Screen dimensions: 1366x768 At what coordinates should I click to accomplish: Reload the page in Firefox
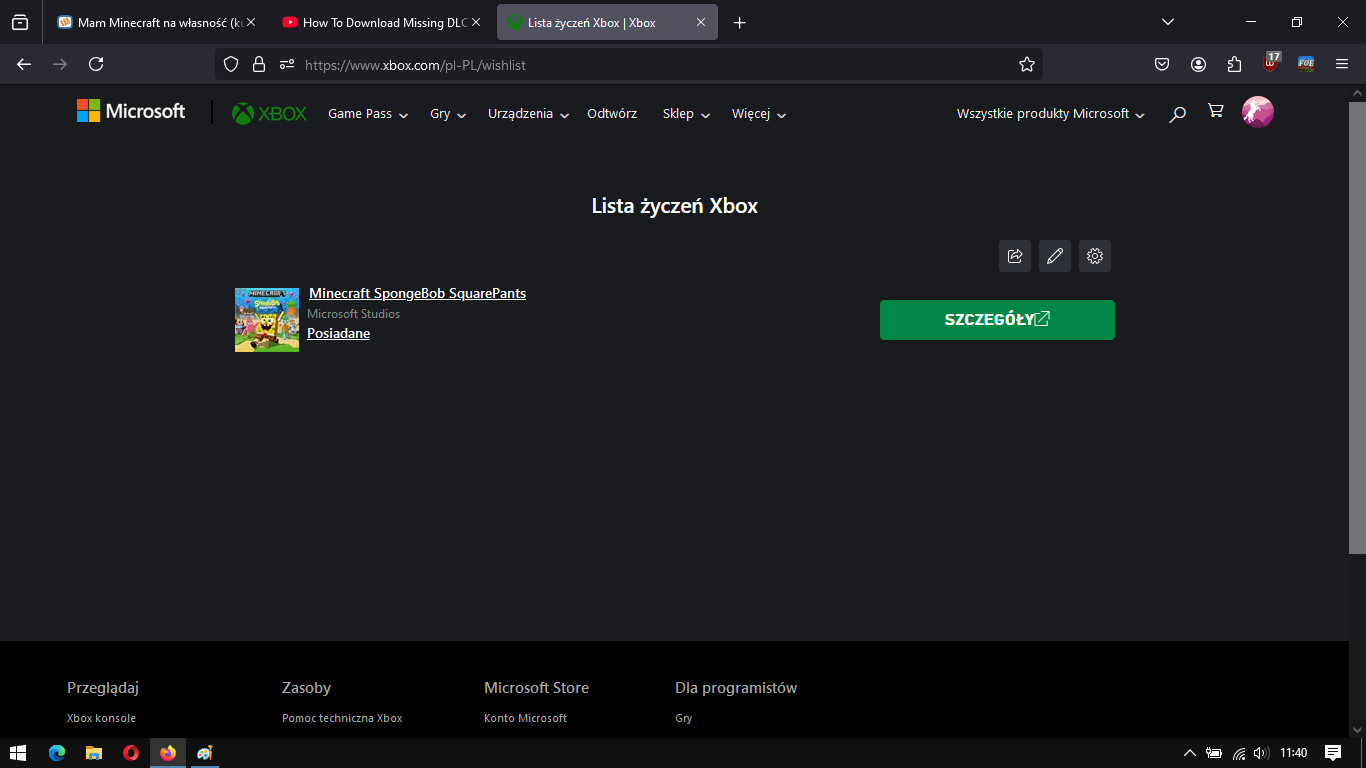(x=96, y=64)
